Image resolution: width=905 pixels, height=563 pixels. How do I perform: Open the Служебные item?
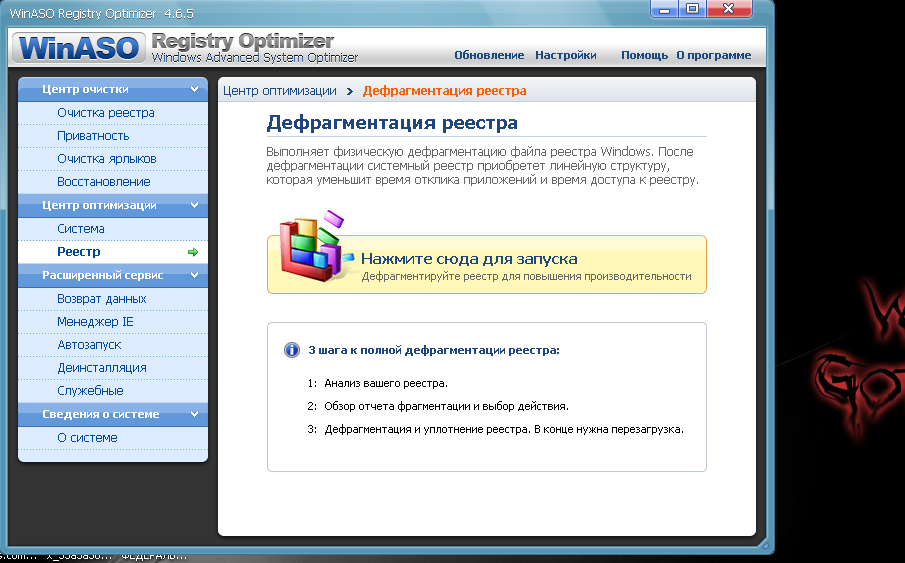(113, 391)
